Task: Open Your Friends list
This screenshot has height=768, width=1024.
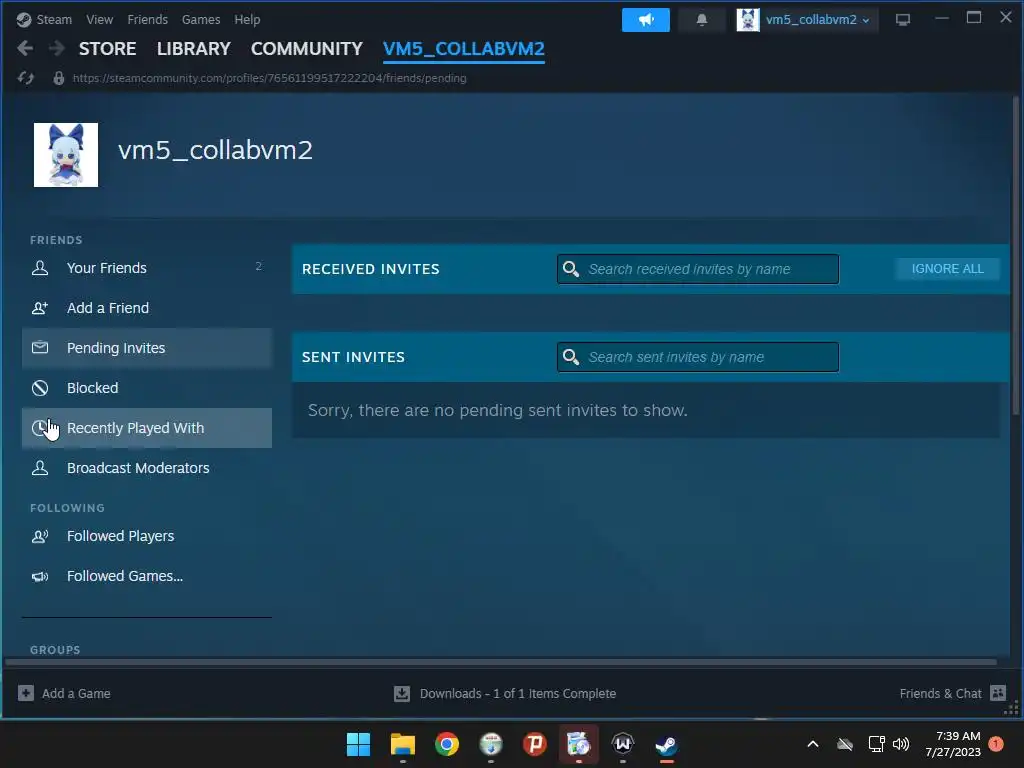Action: (147, 268)
